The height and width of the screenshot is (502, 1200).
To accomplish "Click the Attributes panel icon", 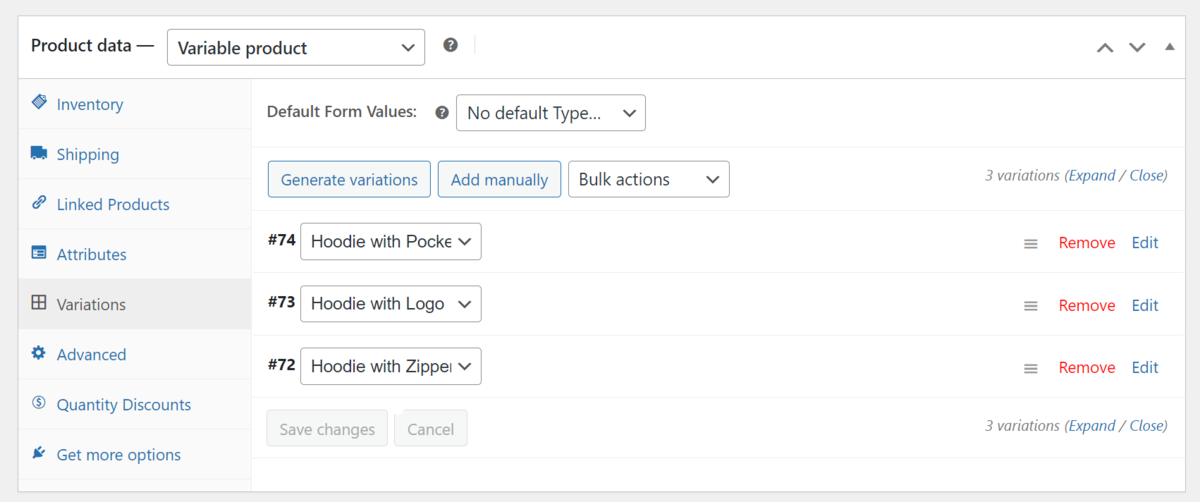I will (x=39, y=252).
